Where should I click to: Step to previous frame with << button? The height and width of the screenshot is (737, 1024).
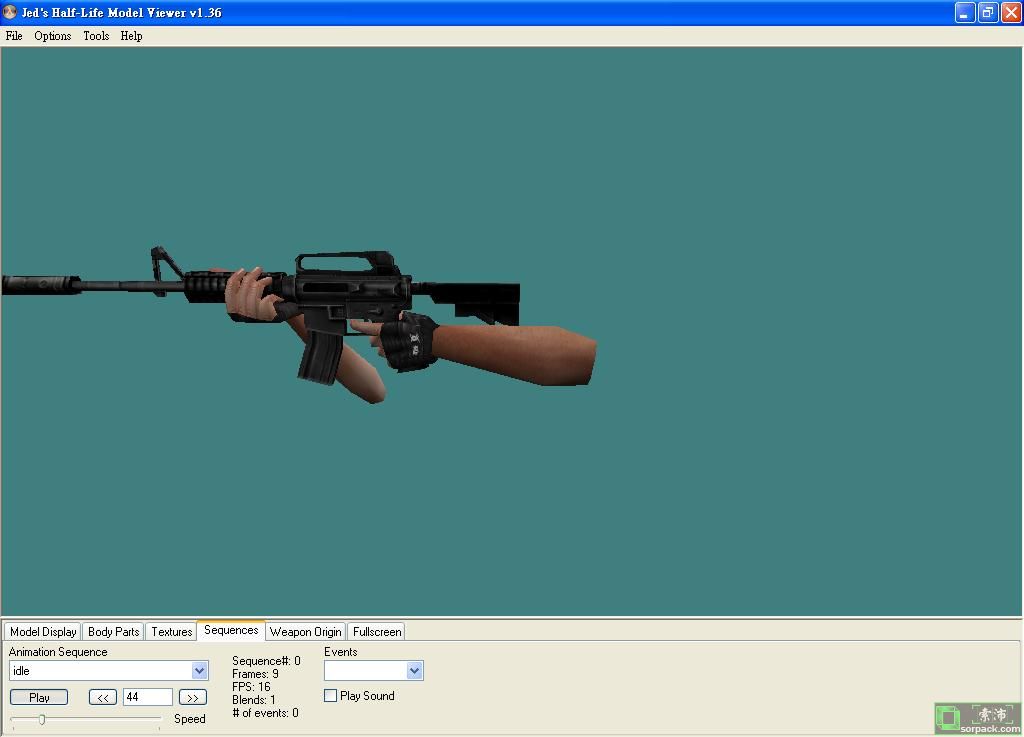[x=102, y=697]
